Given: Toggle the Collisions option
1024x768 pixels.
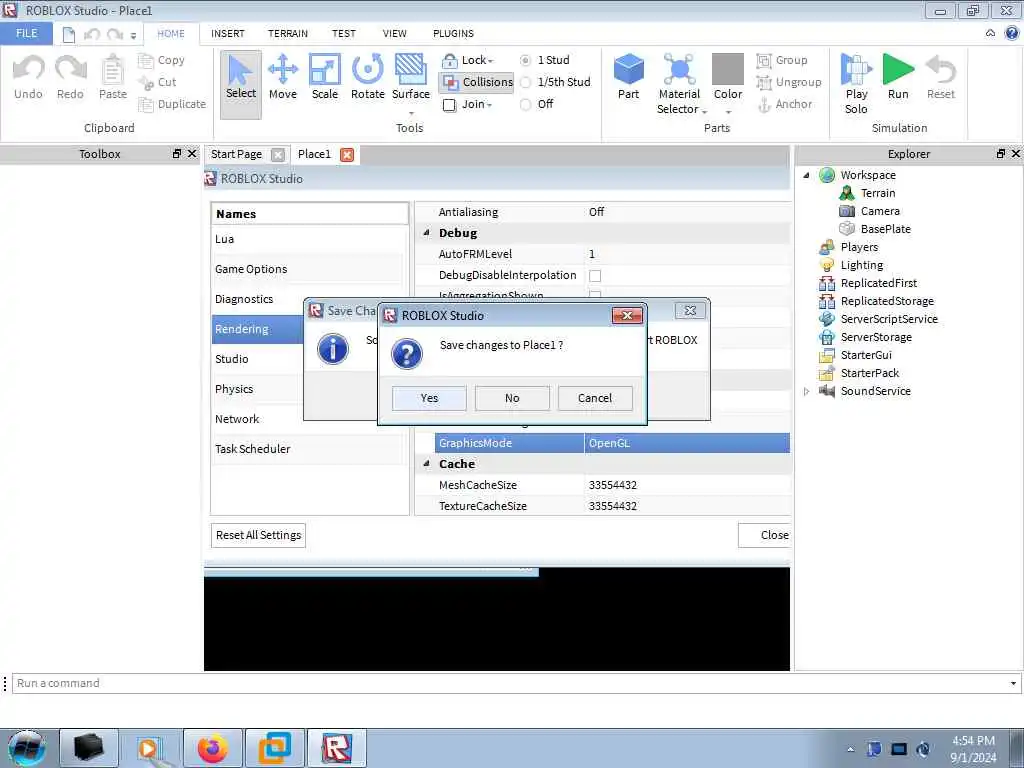Looking at the screenshot, I should pos(477,82).
